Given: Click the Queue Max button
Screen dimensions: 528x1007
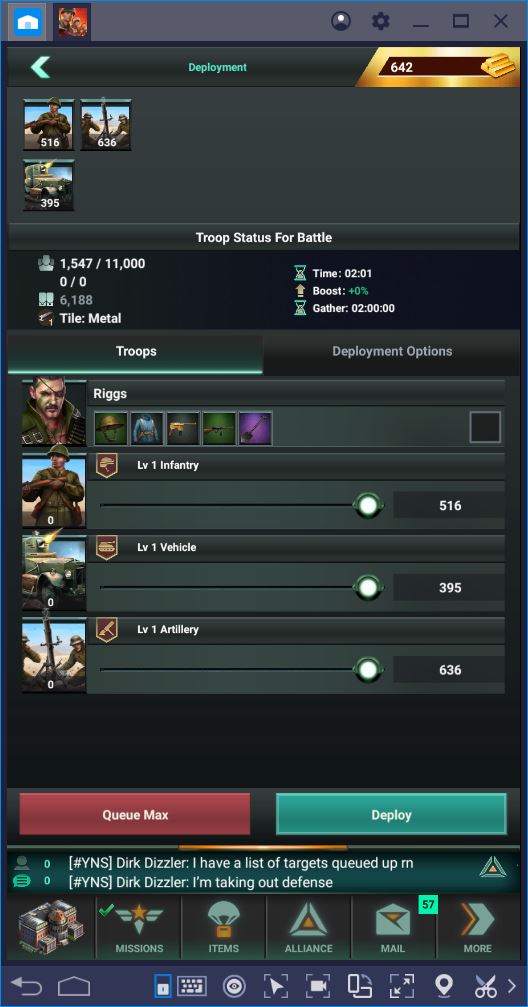Looking at the screenshot, I should pyautogui.click(x=135, y=814).
